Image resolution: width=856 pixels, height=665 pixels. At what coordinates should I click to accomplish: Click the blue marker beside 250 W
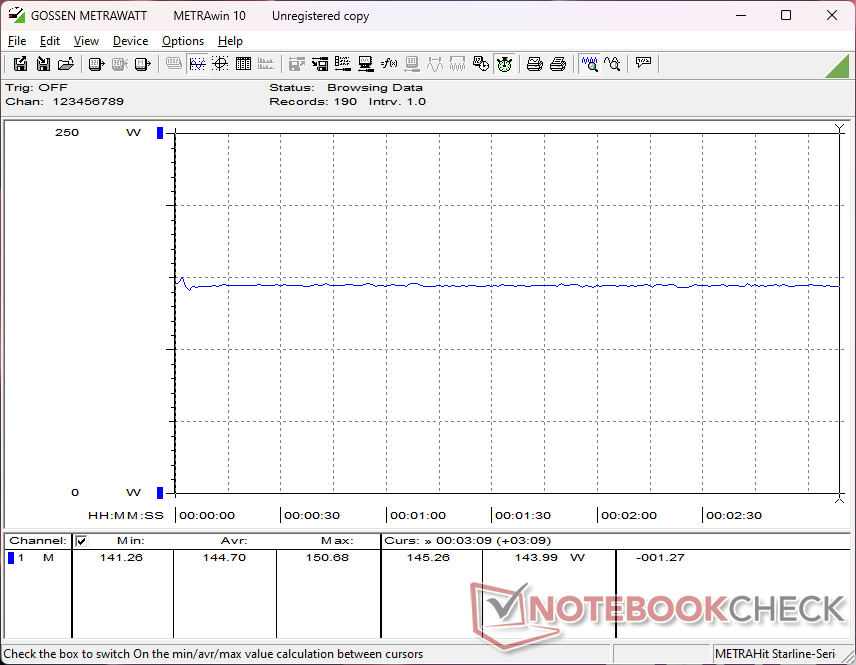160,133
